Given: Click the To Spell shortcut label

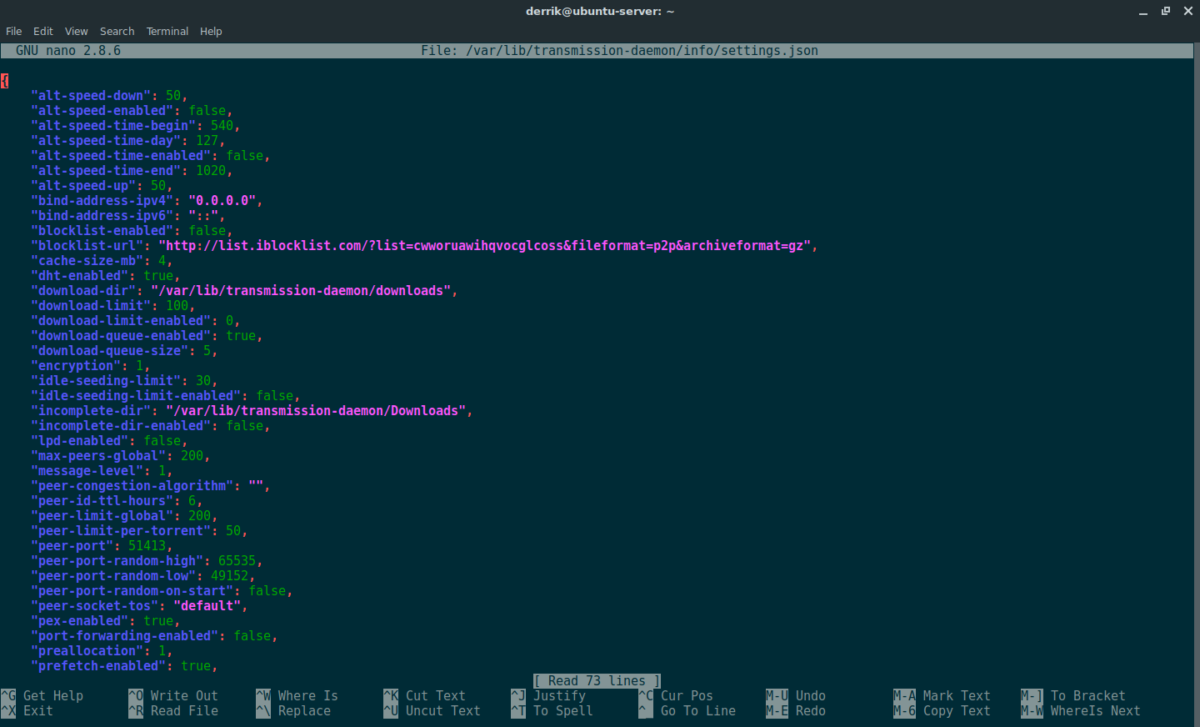Looking at the screenshot, I should (x=563, y=711).
